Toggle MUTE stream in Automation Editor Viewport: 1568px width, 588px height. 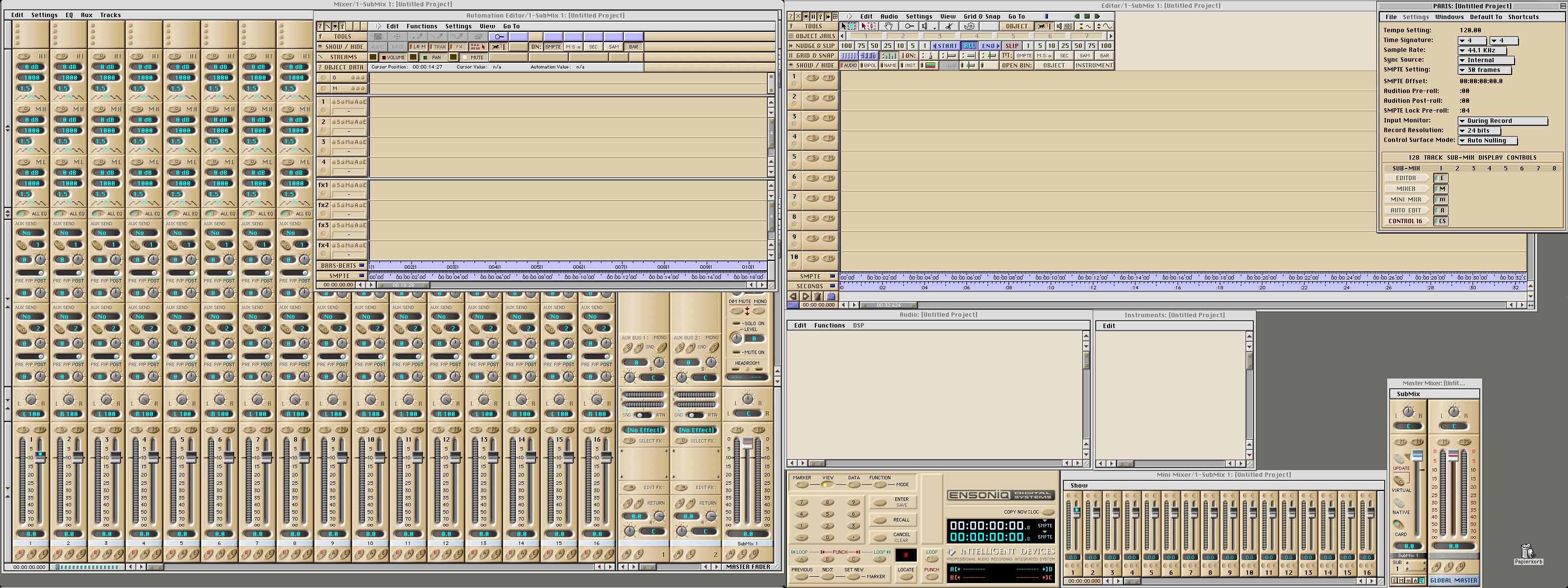pos(473,57)
